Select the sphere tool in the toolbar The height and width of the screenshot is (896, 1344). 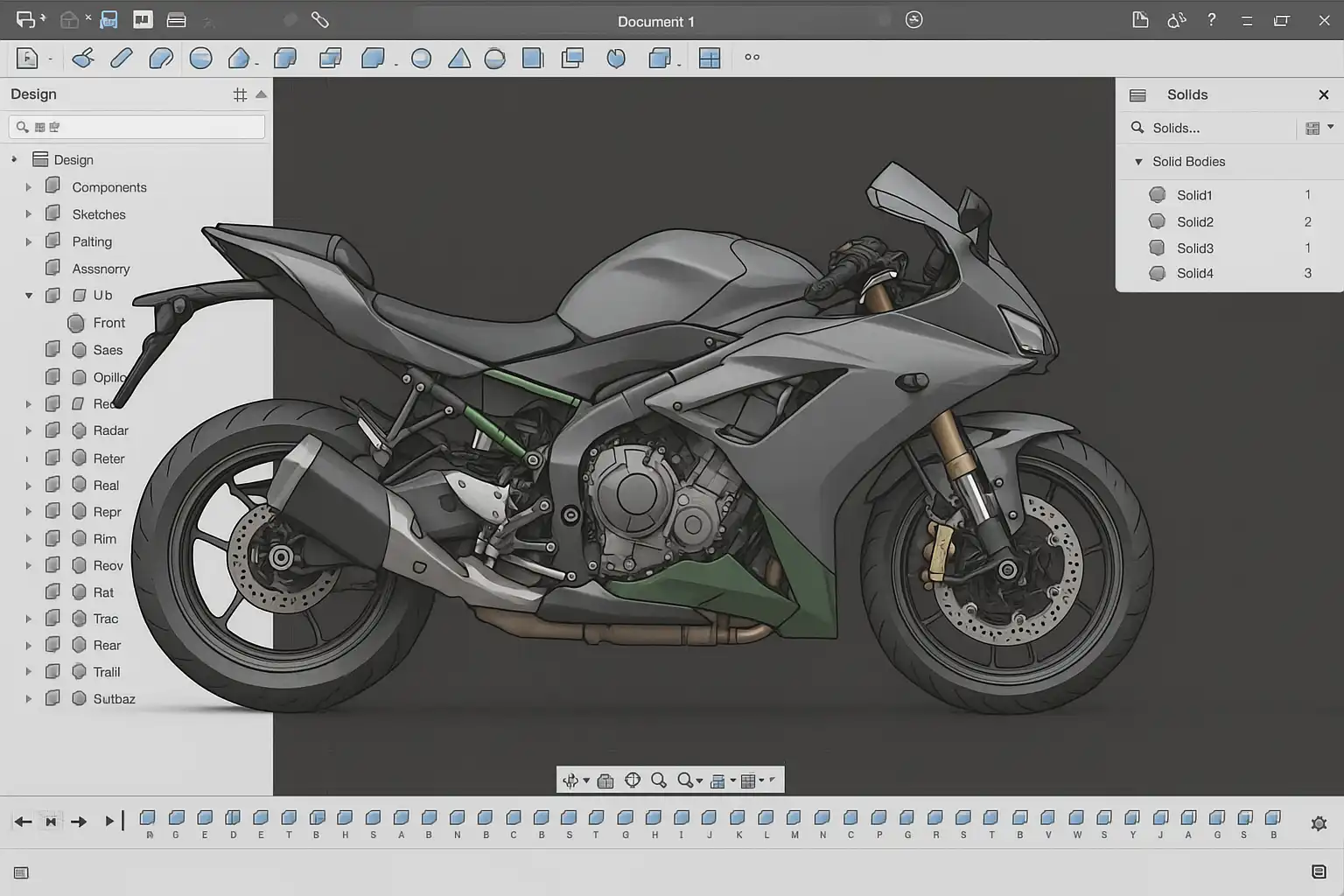click(421, 59)
